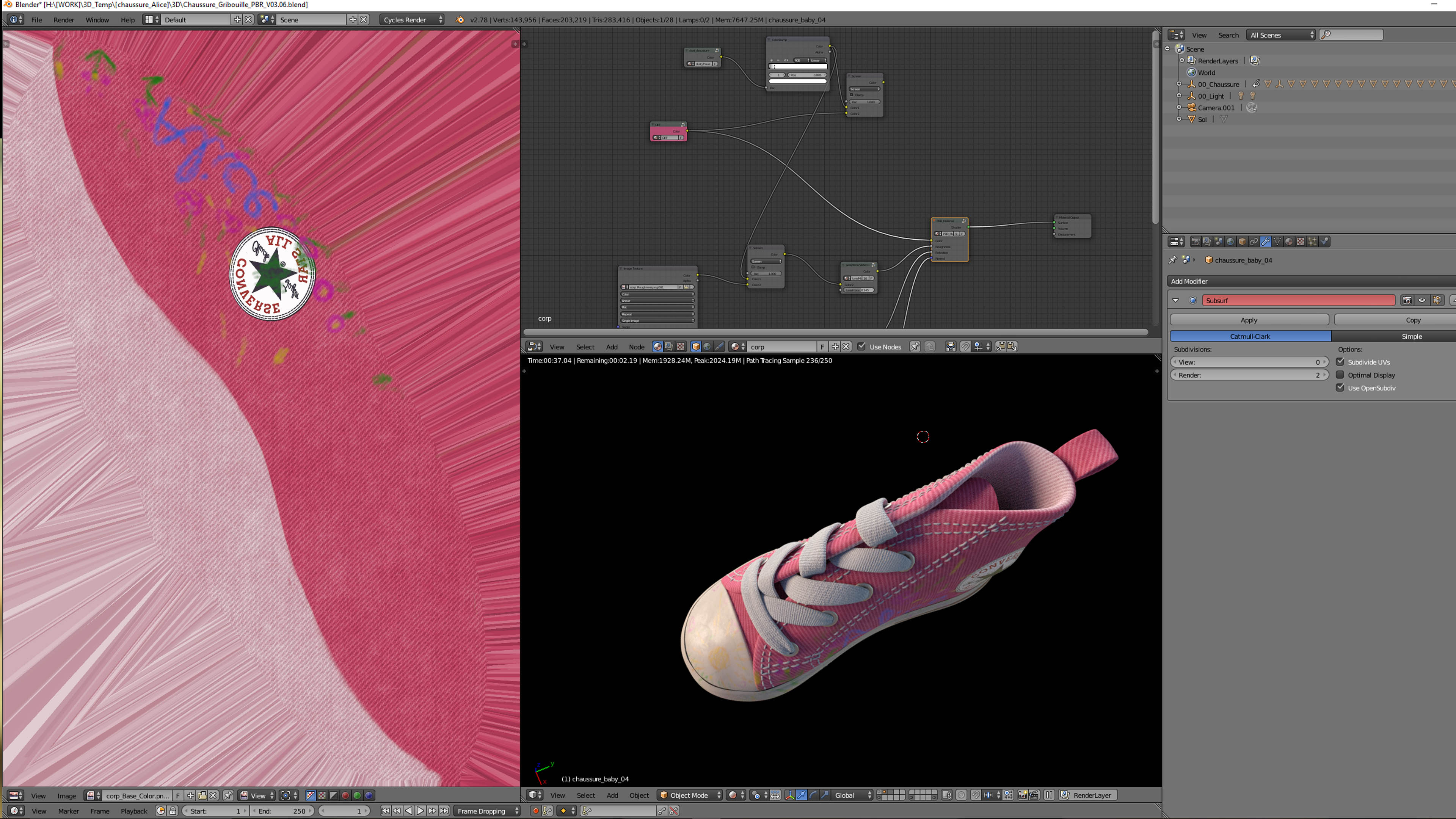Open the Object Mode dropdown

pyautogui.click(x=690, y=795)
